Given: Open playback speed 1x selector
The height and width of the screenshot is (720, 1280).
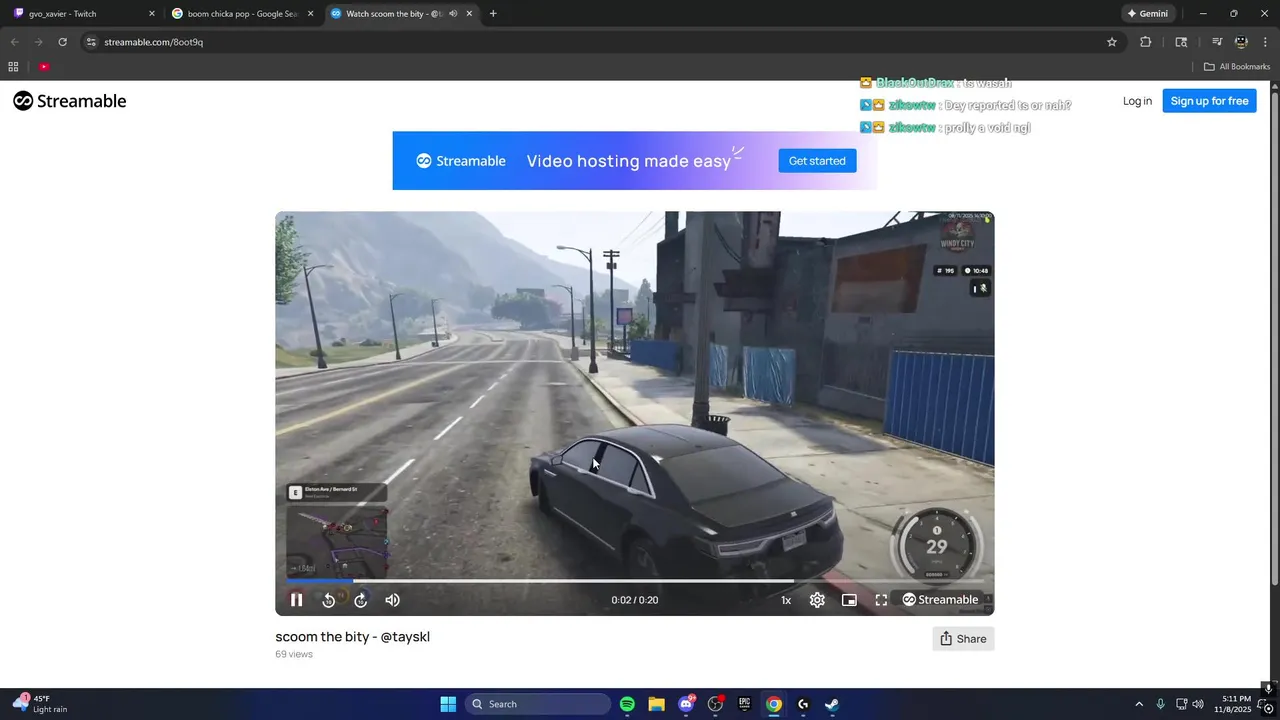Looking at the screenshot, I should pos(786,600).
